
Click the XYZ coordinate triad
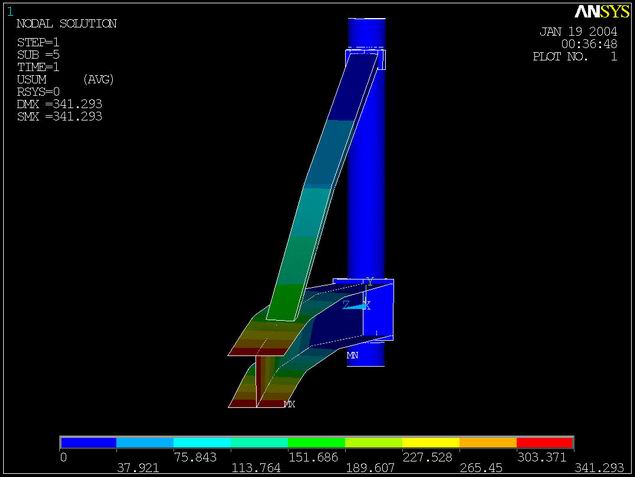pos(358,296)
